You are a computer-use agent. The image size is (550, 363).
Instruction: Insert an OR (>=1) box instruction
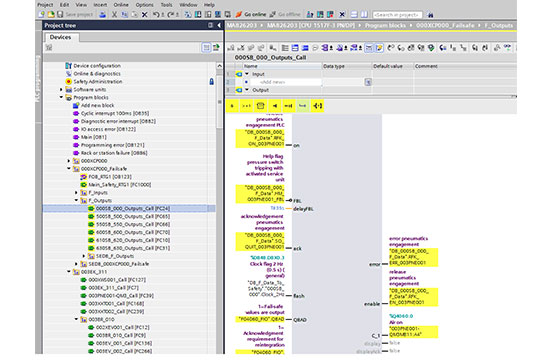pyautogui.click(x=247, y=106)
